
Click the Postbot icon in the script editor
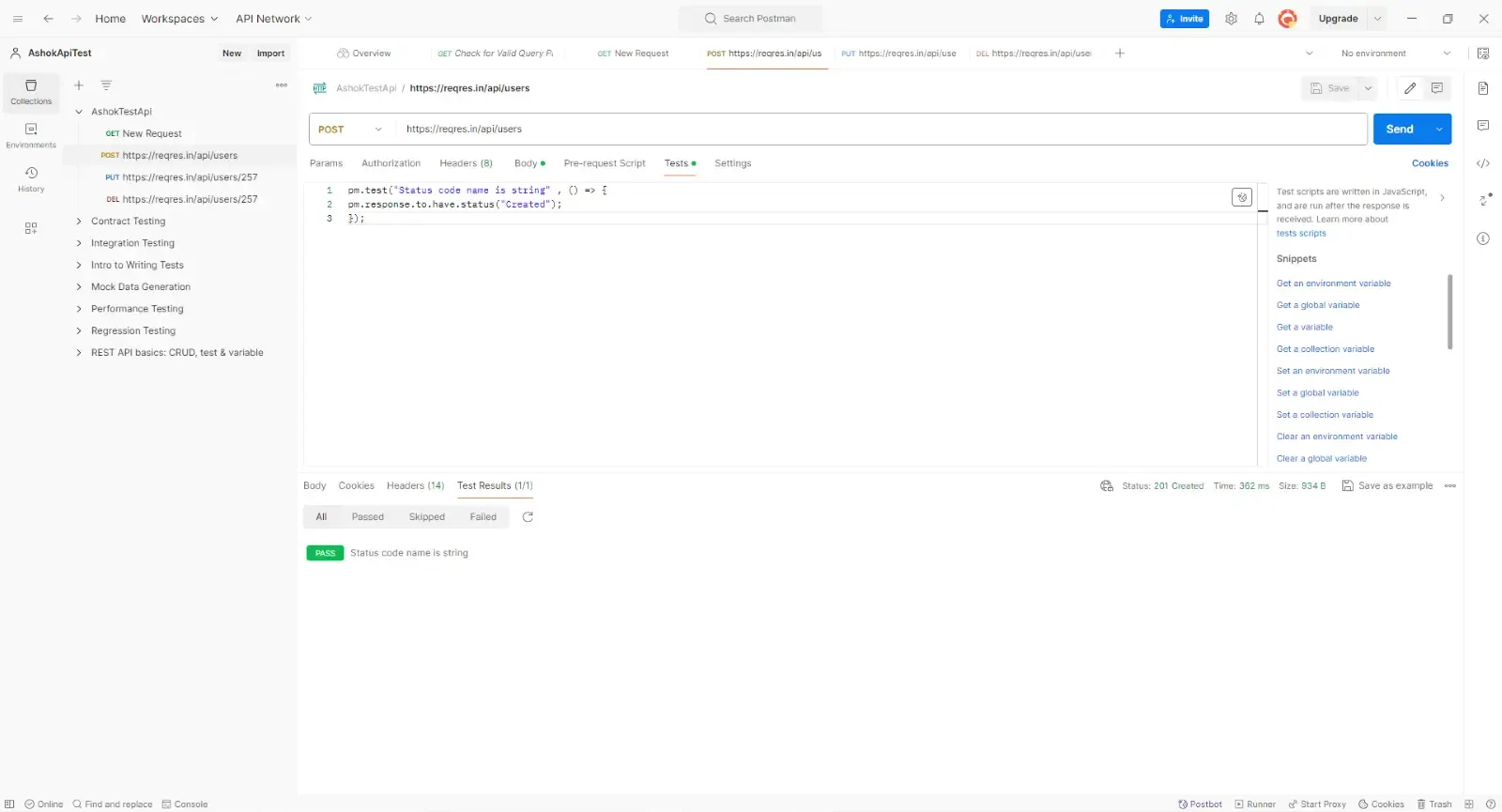[1242, 197]
